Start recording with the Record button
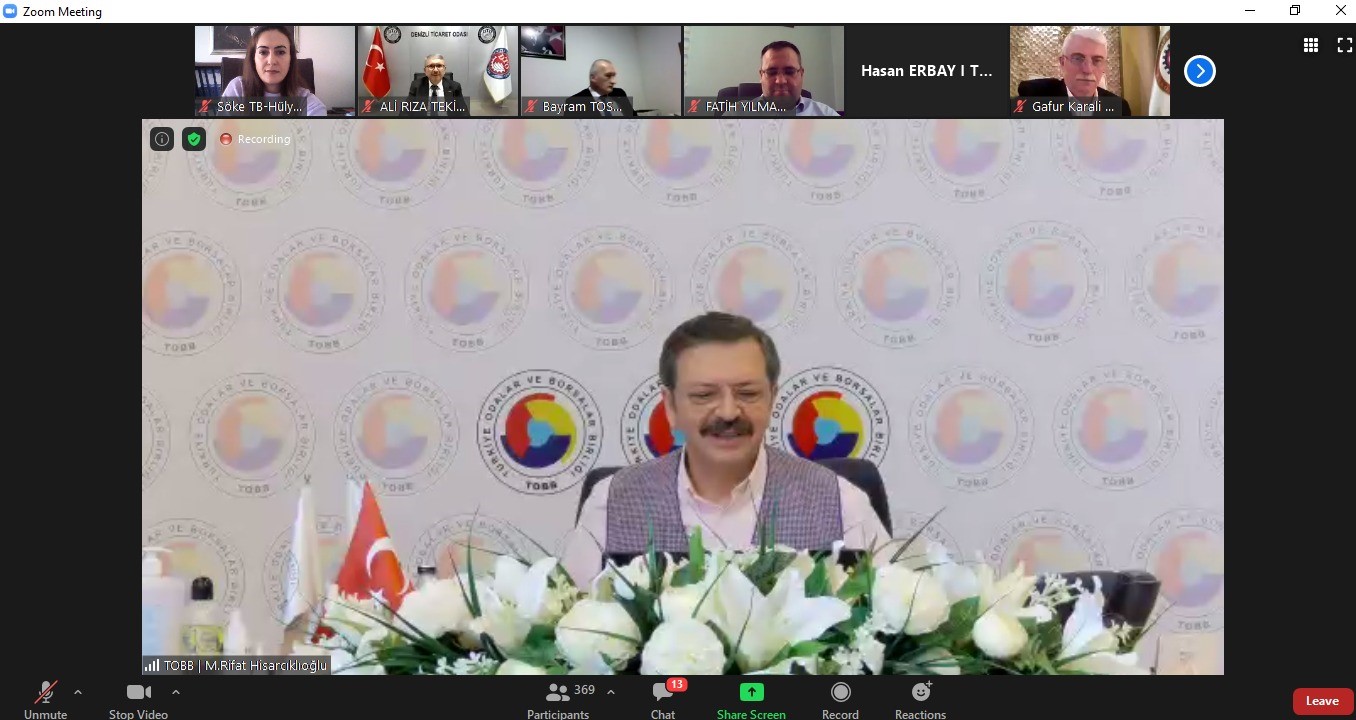This screenshot has width=1356, height=720. point(840,699)
